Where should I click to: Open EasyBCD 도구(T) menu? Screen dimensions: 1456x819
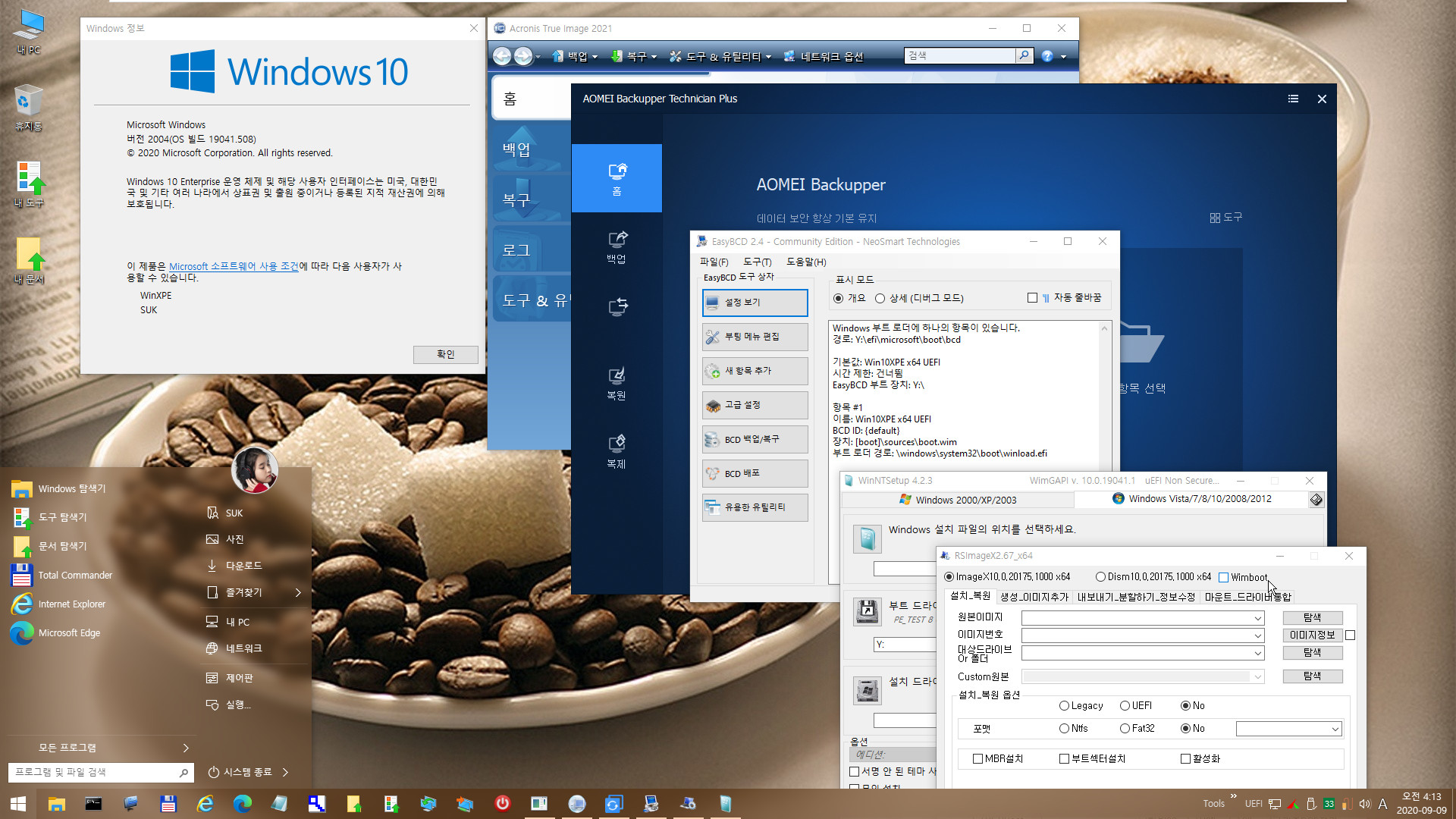tap(757, 262)
